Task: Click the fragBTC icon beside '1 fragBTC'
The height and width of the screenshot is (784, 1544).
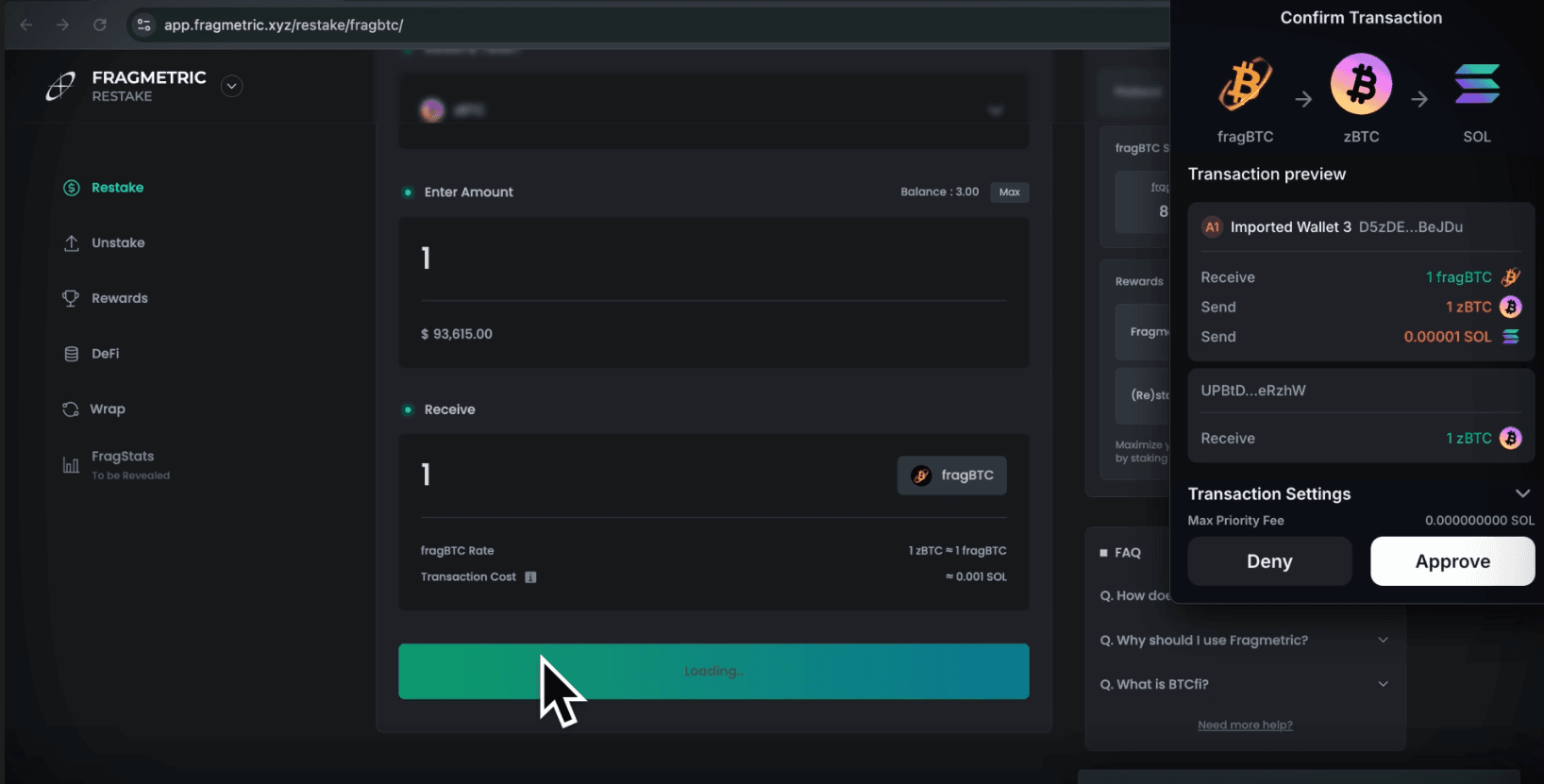Action: (x=1510, y=277)
